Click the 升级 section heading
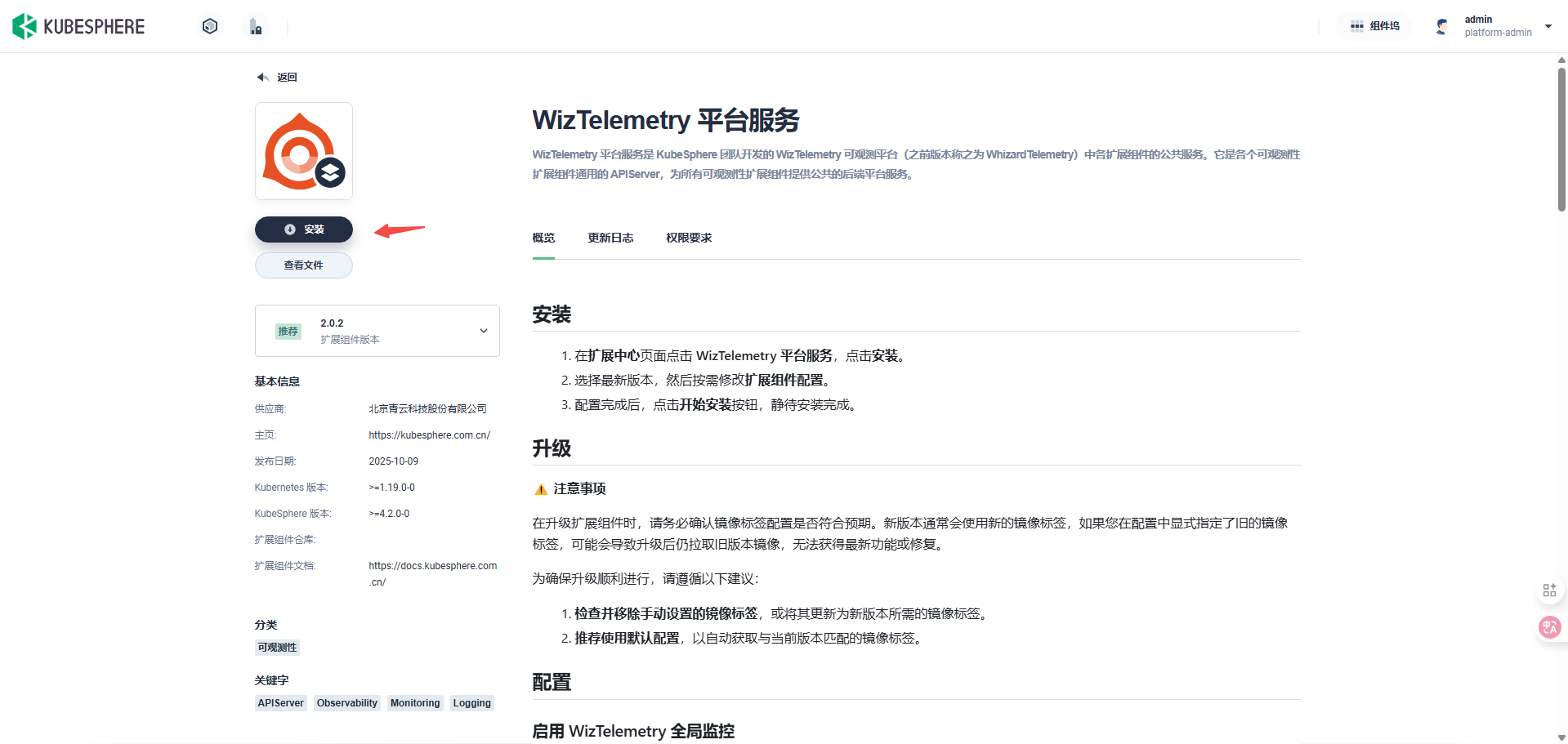The width and height of the screenshot is (1568, 744). (552, 448)
